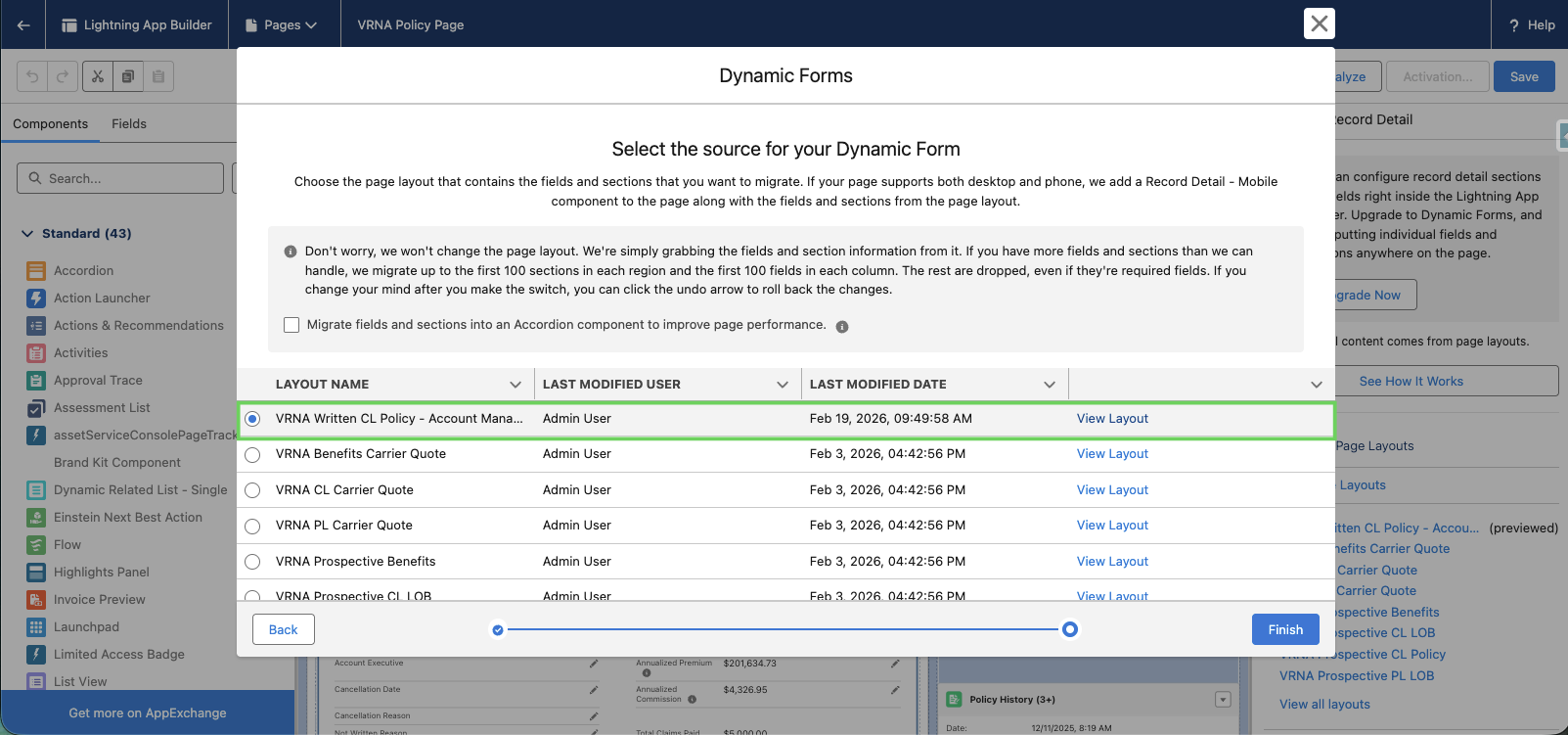This screenshot has width=1568, height=735.
Task: Enable migrate into Accordion component checkbox
Action: (x=291, y=325)
